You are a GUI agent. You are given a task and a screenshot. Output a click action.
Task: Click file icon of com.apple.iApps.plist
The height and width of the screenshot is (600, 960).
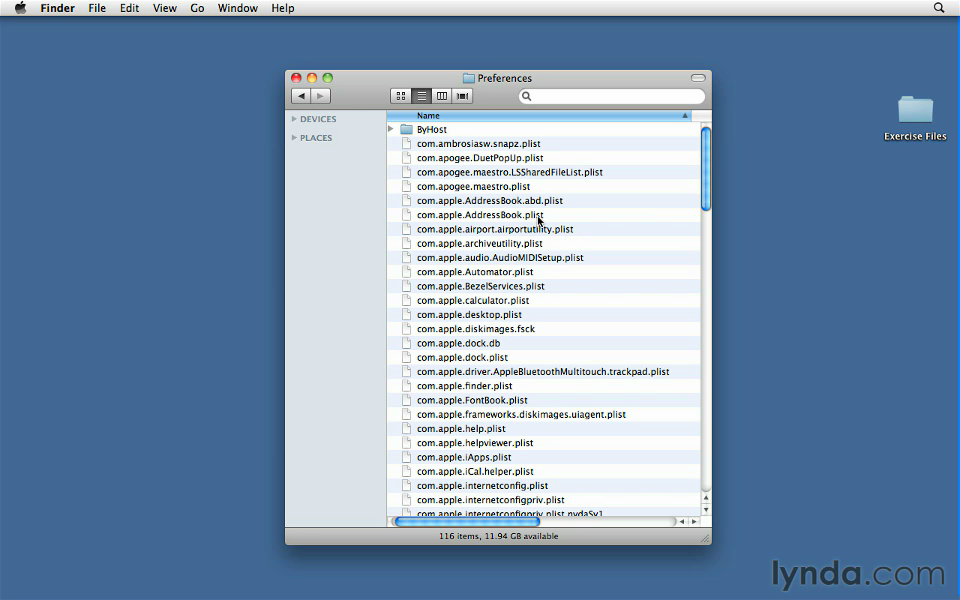(406, 457)
